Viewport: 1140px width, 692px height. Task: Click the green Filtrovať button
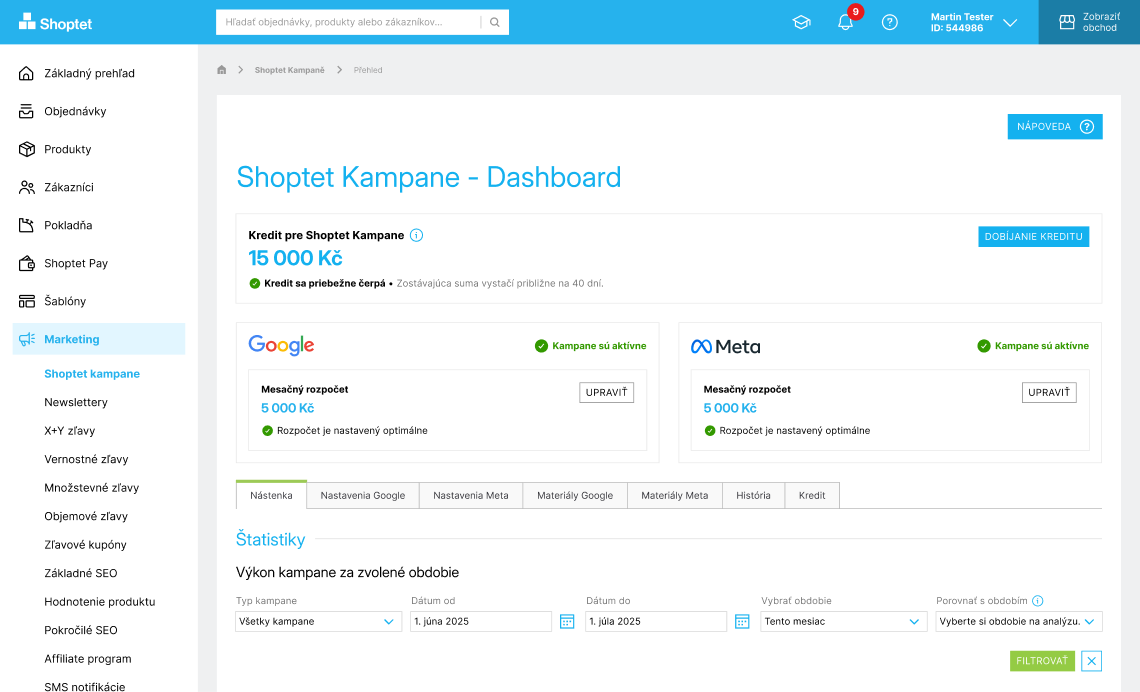click(1042, 661)
